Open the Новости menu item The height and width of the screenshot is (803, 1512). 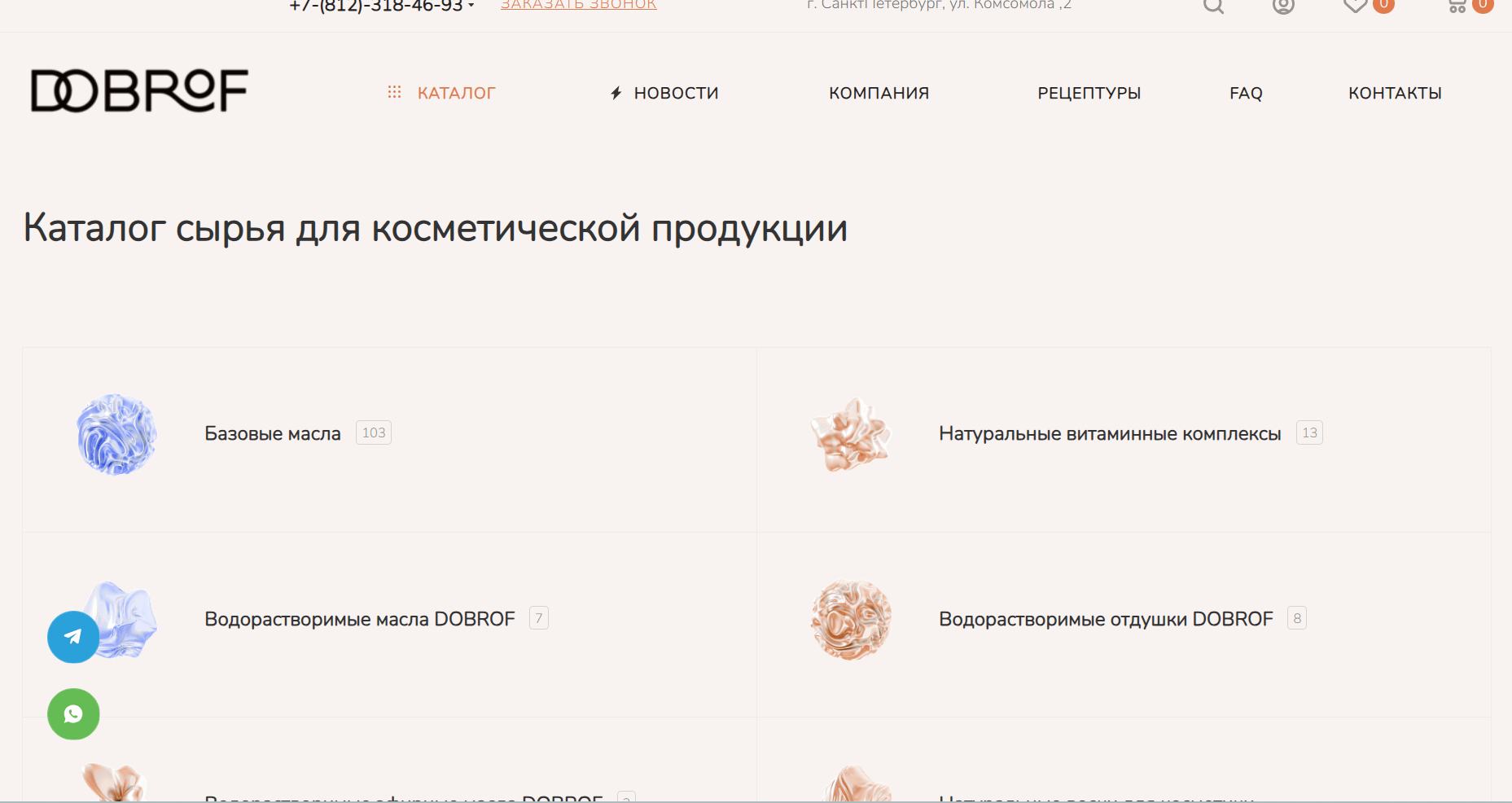[x=676, y=93]
